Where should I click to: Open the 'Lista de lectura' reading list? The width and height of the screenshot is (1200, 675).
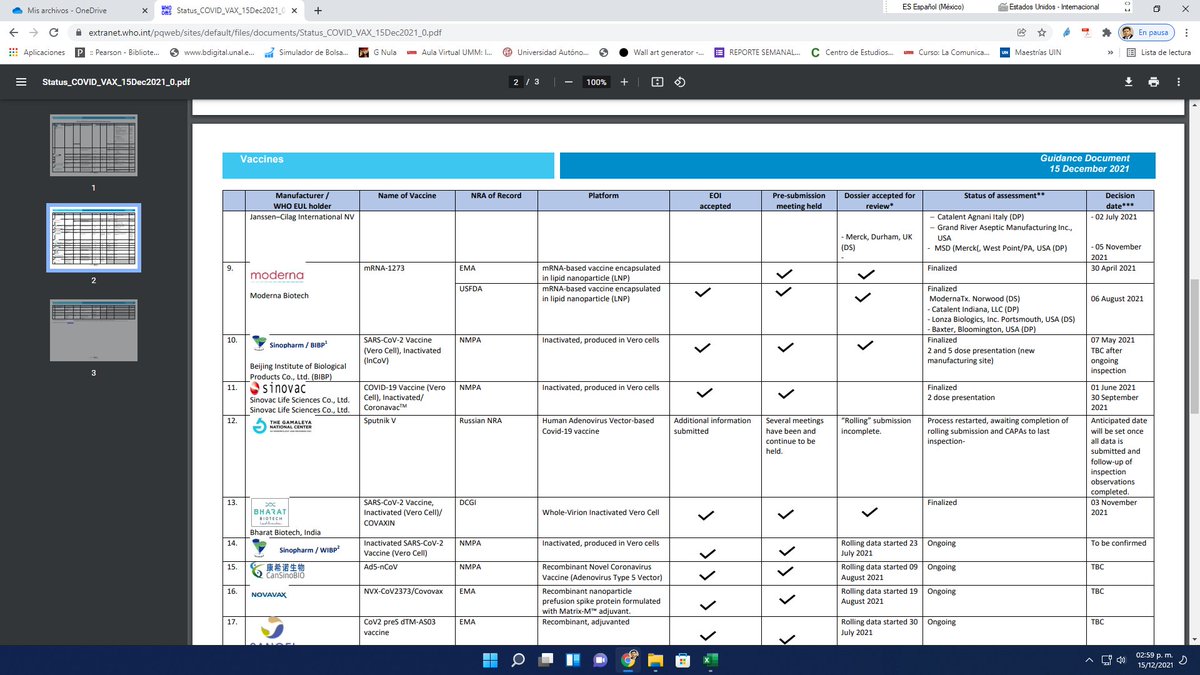pos(1157,52)
